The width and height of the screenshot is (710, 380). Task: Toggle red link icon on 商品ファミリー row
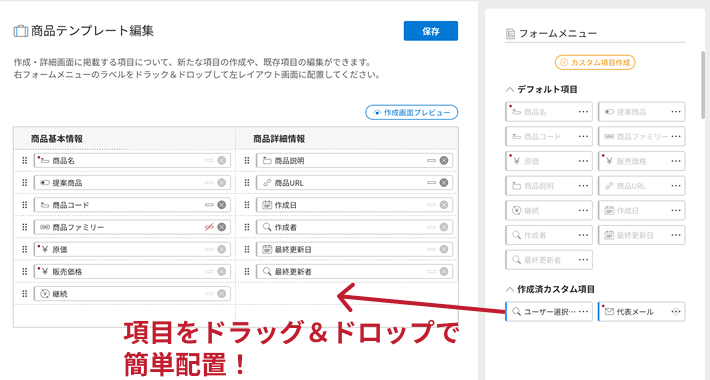[209, 227]
